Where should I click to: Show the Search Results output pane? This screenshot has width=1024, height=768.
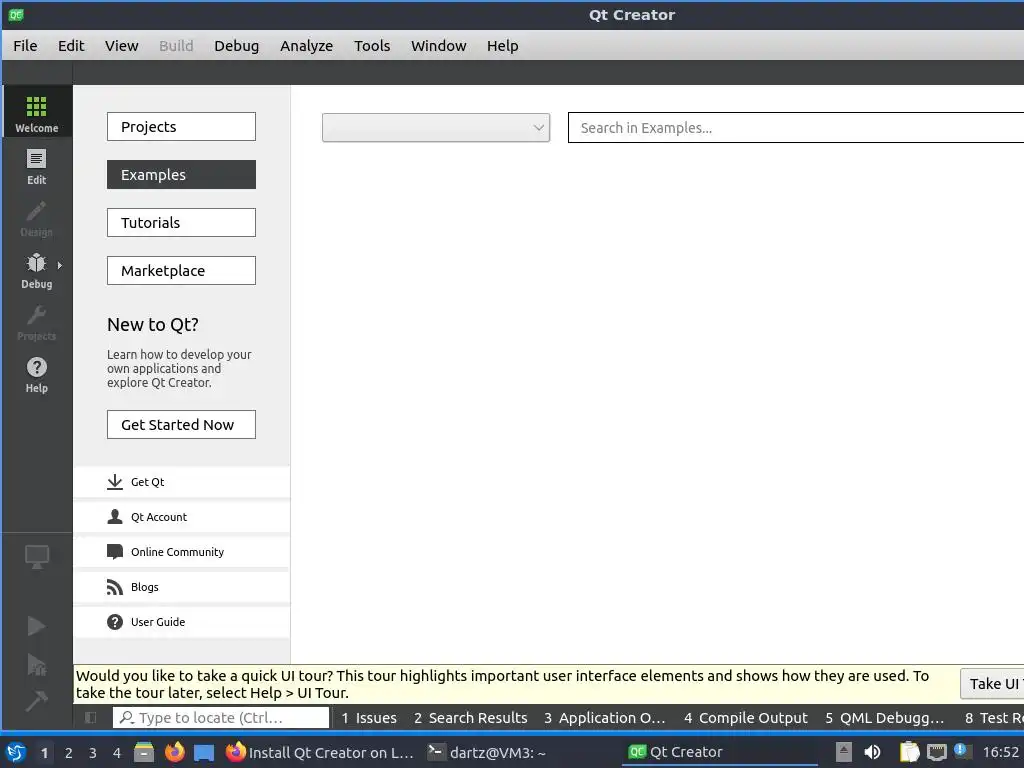click(470, 718)
